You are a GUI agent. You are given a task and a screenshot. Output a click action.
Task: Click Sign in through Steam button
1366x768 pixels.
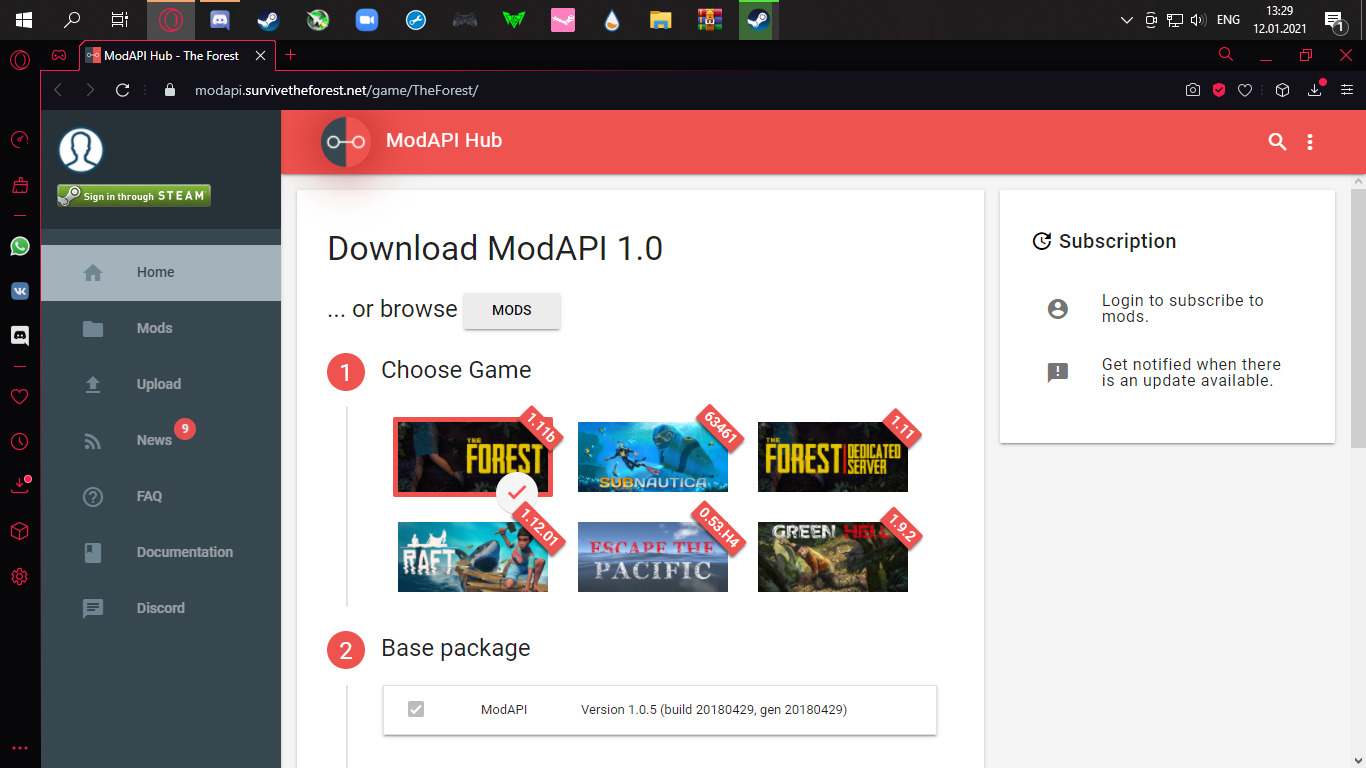click(x=134, y=196)
